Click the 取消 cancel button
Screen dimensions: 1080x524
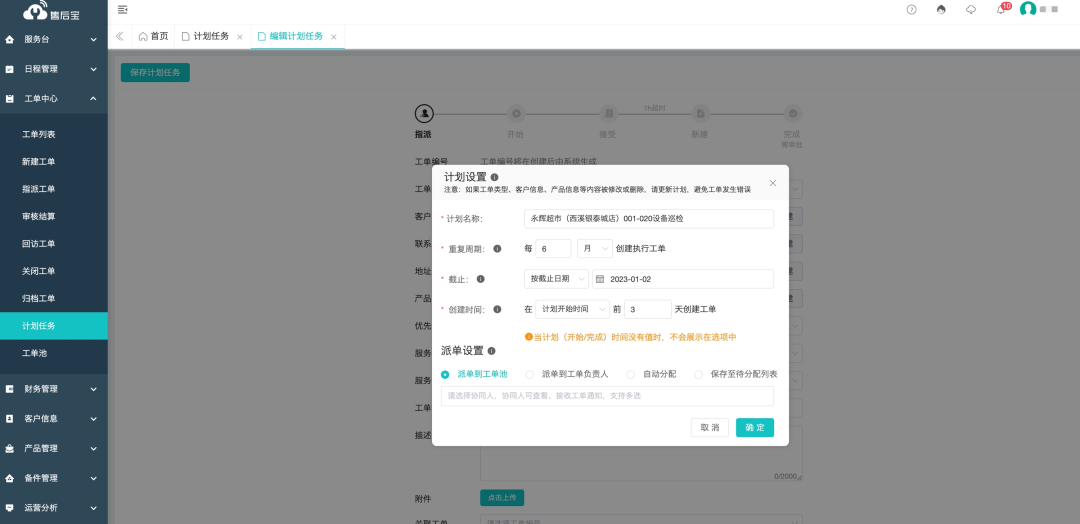(709, 427)
